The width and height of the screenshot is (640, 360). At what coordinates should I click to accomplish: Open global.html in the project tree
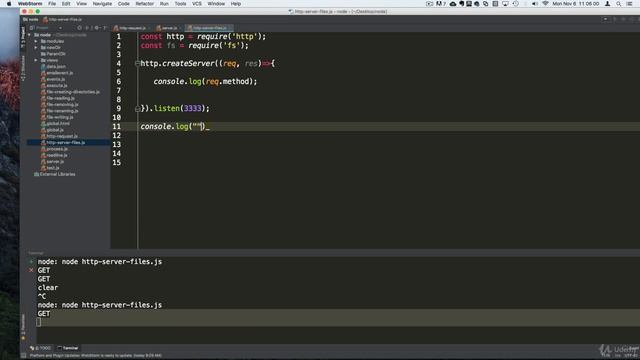click(55, 124)
